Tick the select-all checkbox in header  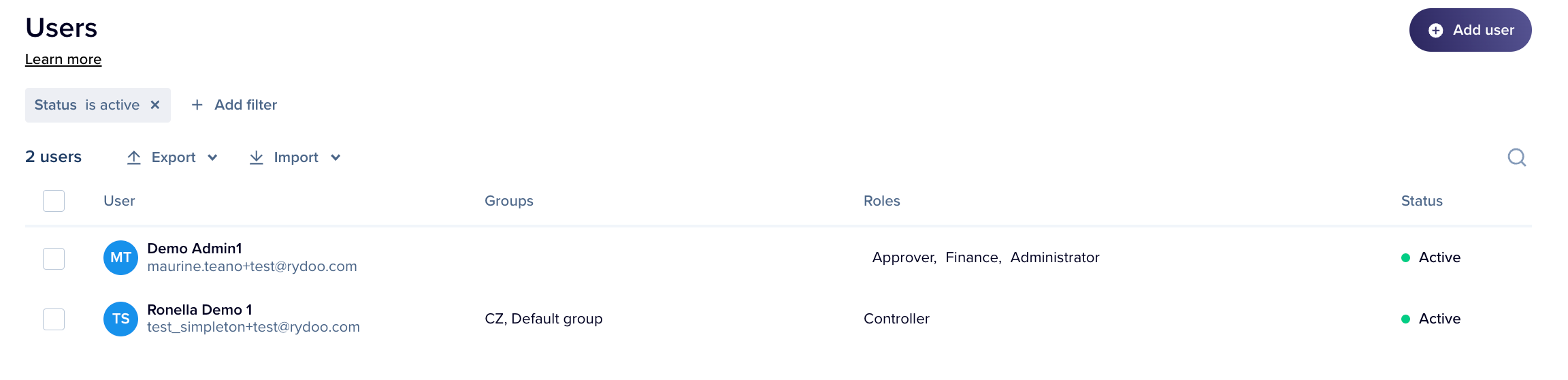click(x=54, y=201)
